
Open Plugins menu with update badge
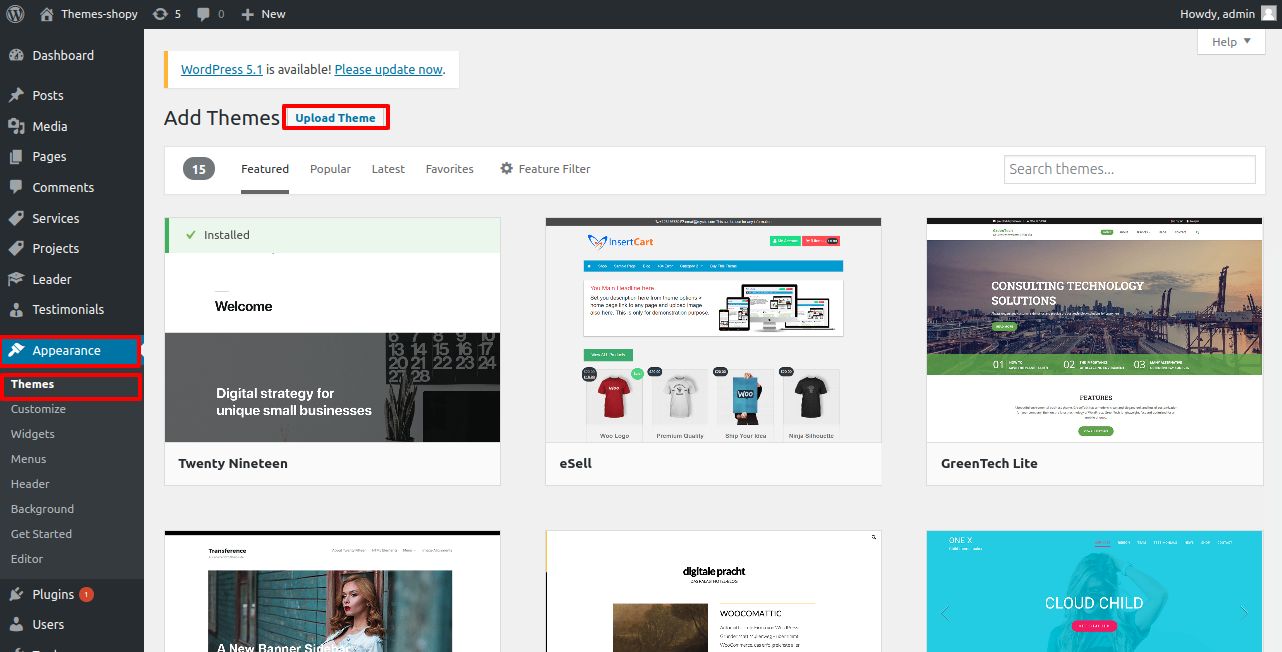tap(53, 594)
